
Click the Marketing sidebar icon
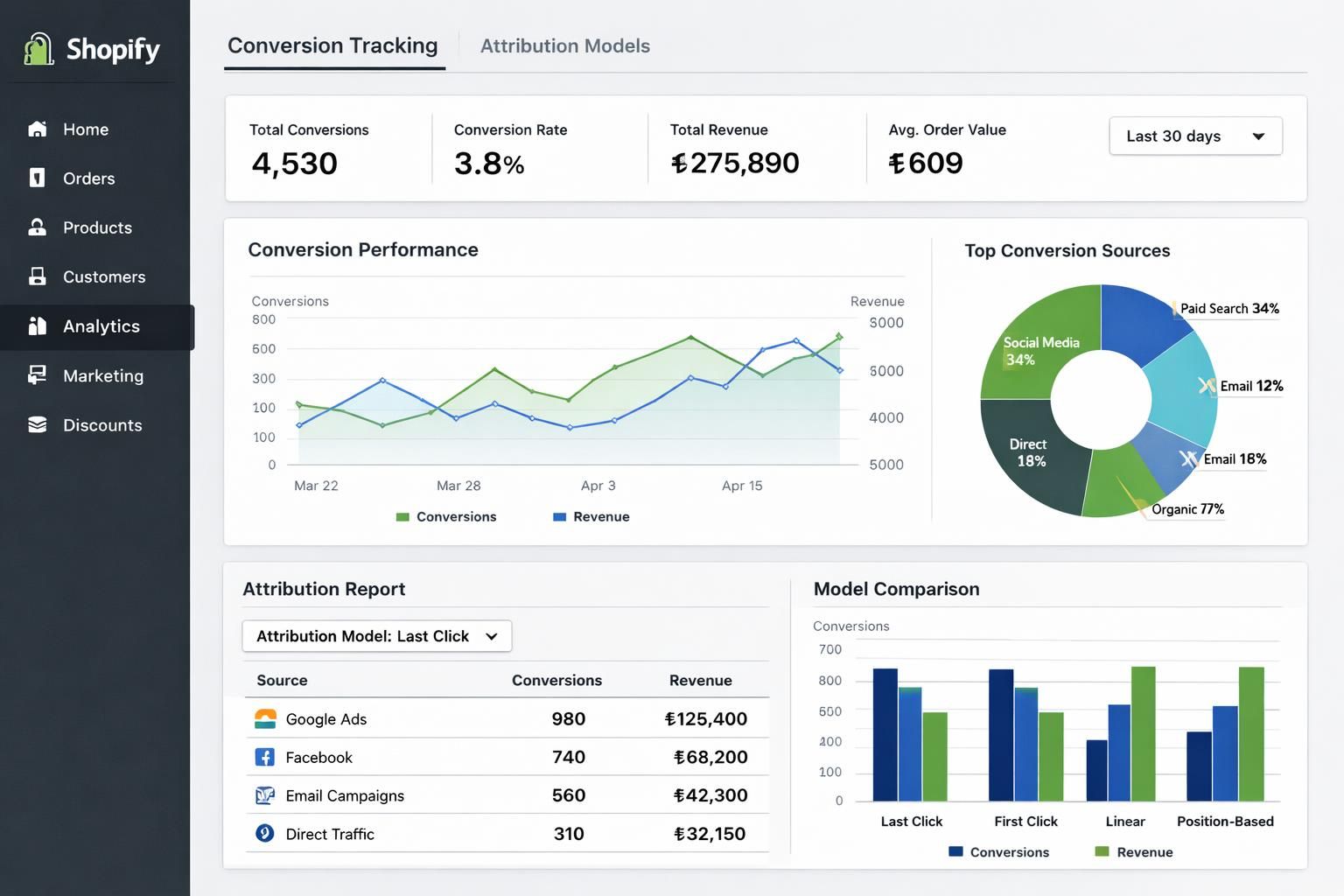[37, 375]
